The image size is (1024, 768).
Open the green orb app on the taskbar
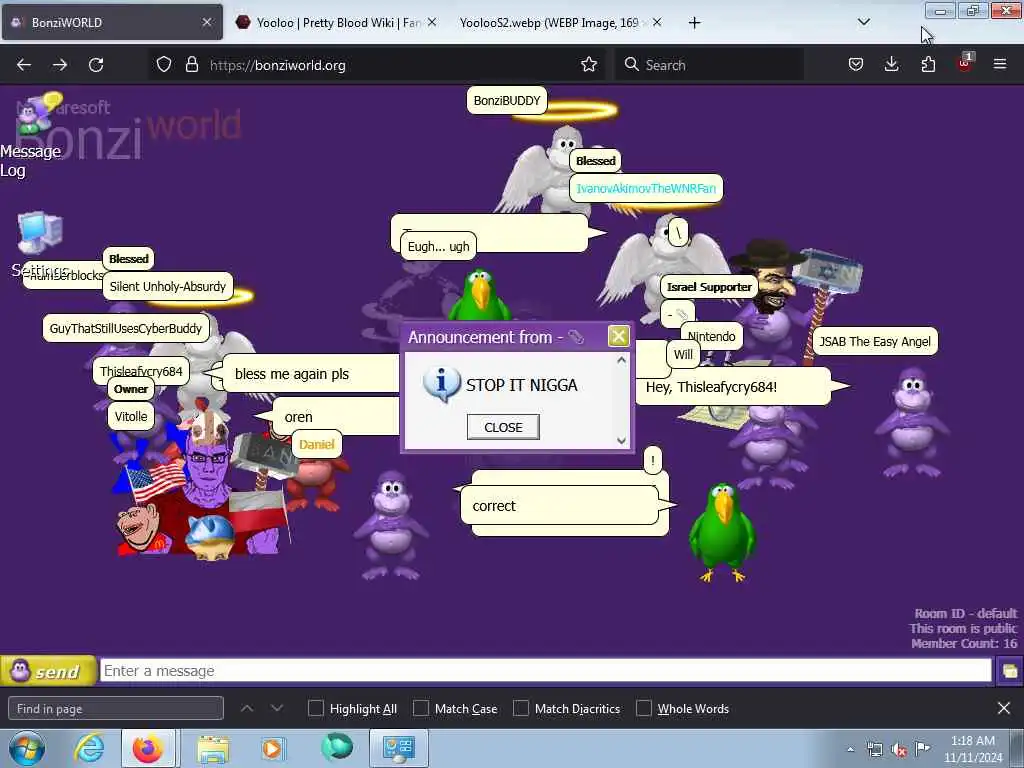337,747
